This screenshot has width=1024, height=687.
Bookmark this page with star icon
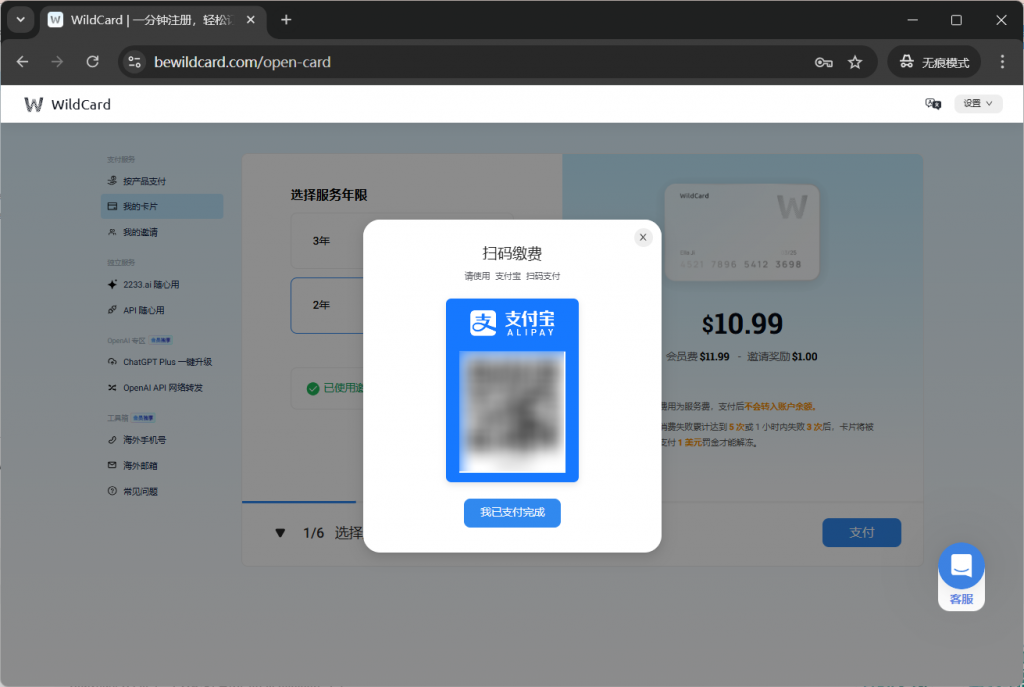tap(855, 63)
